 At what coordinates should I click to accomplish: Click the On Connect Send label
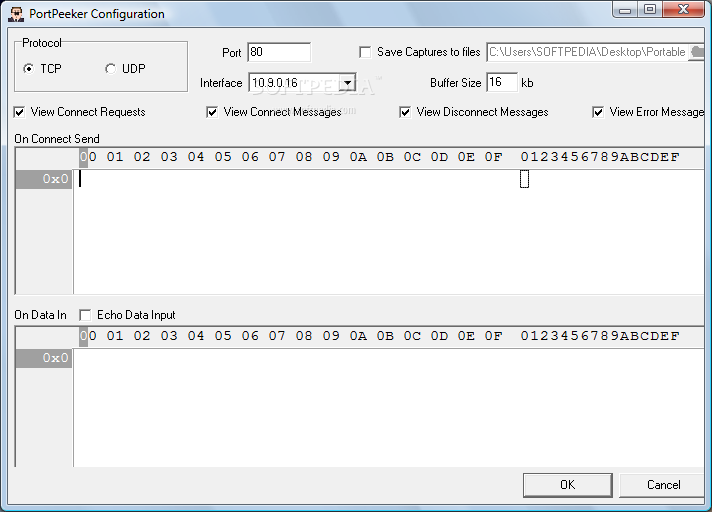coord(57,139)
